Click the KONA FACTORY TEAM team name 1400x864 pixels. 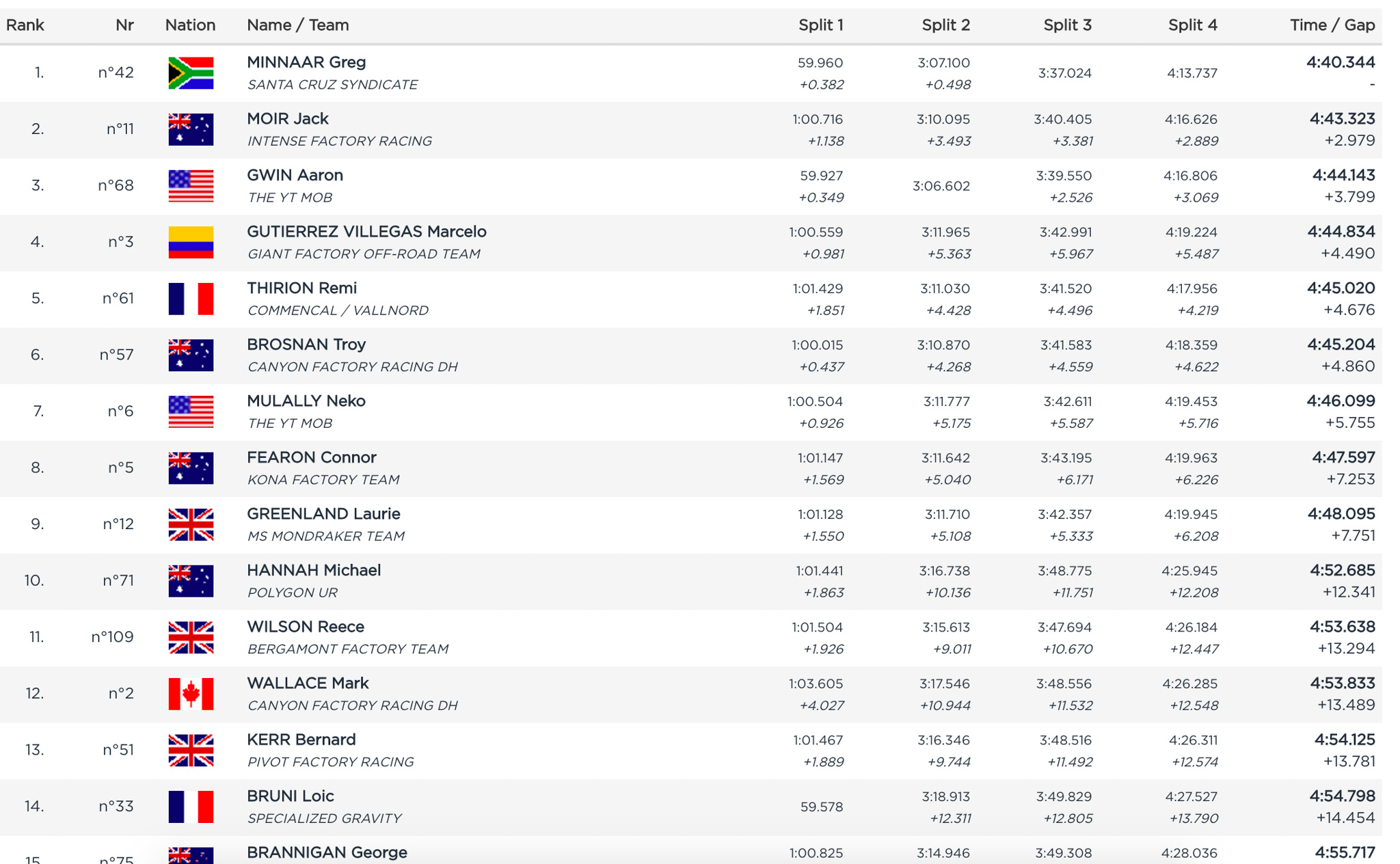(x=323, y=480)
